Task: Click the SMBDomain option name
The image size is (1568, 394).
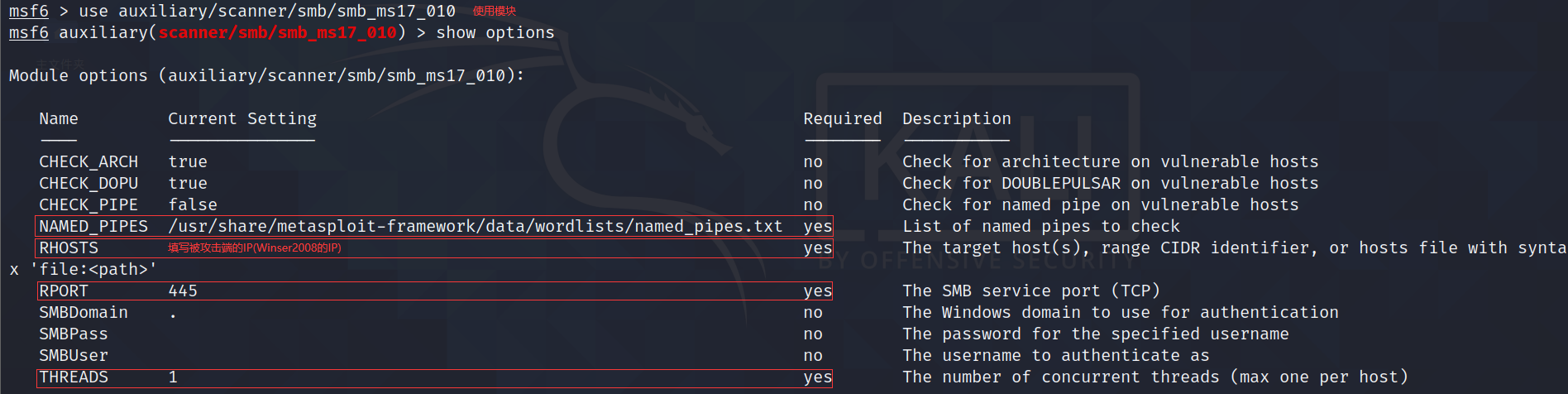Action: coord(84,313)
